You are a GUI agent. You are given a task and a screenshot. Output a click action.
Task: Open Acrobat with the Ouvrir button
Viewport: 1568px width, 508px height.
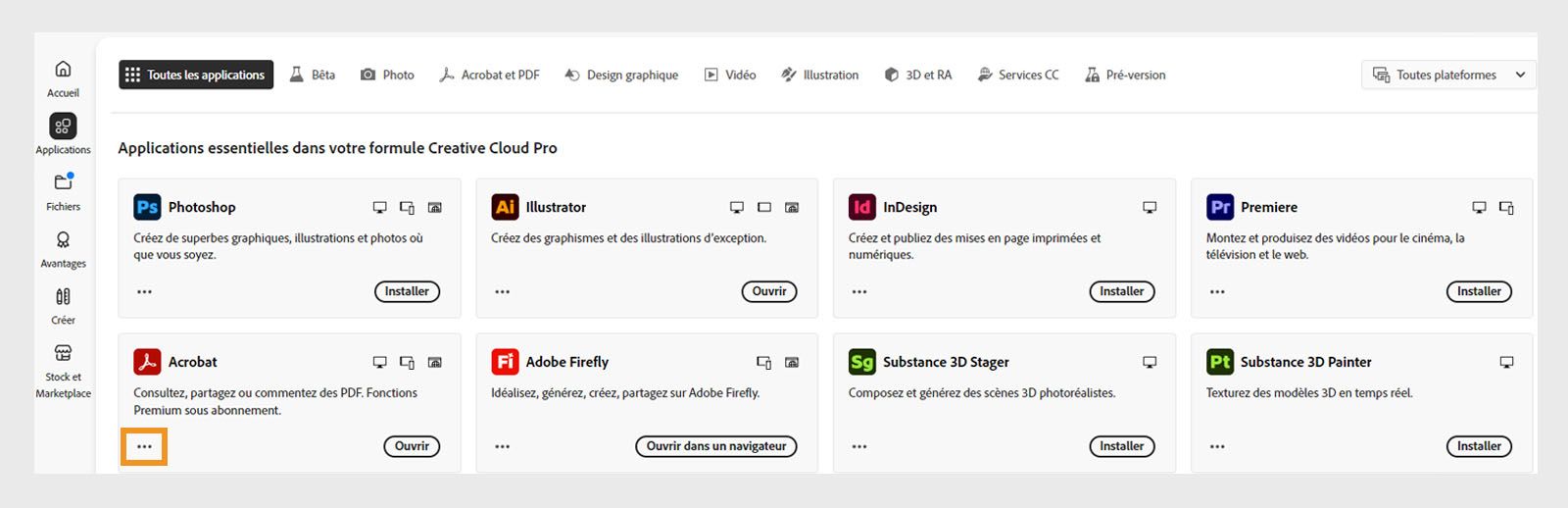(412, 446)
